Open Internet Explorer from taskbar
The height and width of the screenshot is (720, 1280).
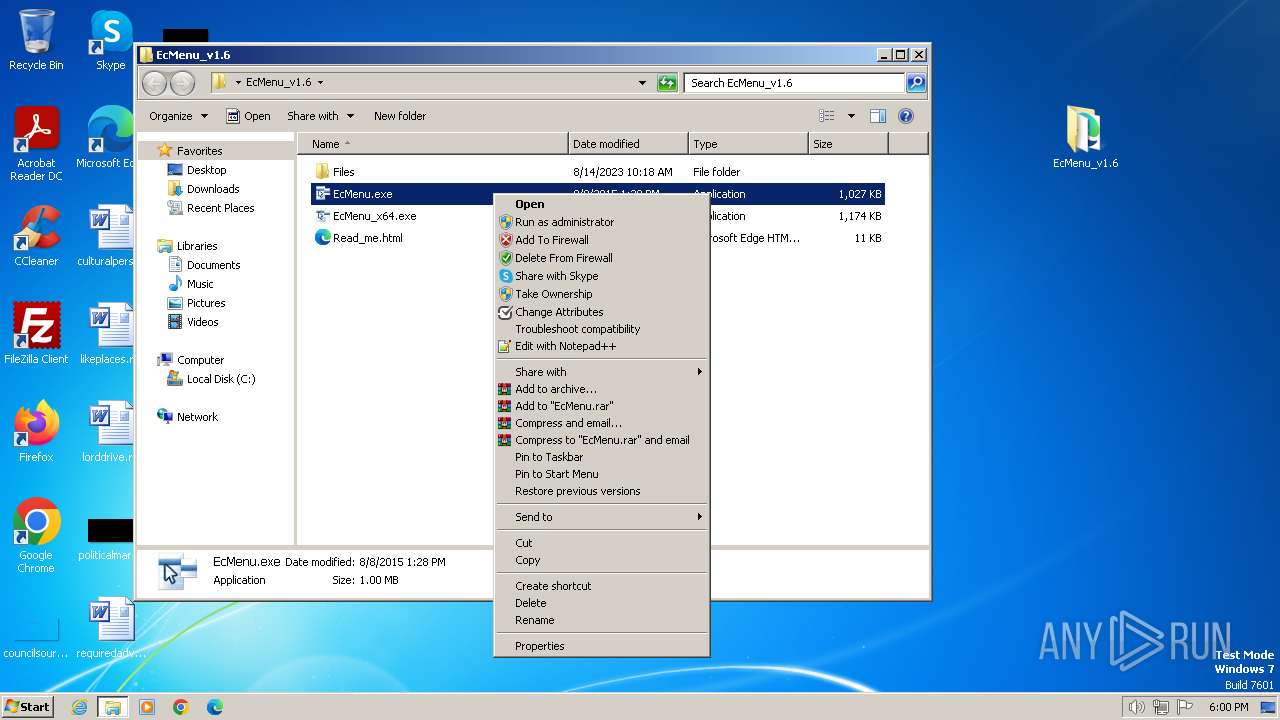click(x=80, y=707)
